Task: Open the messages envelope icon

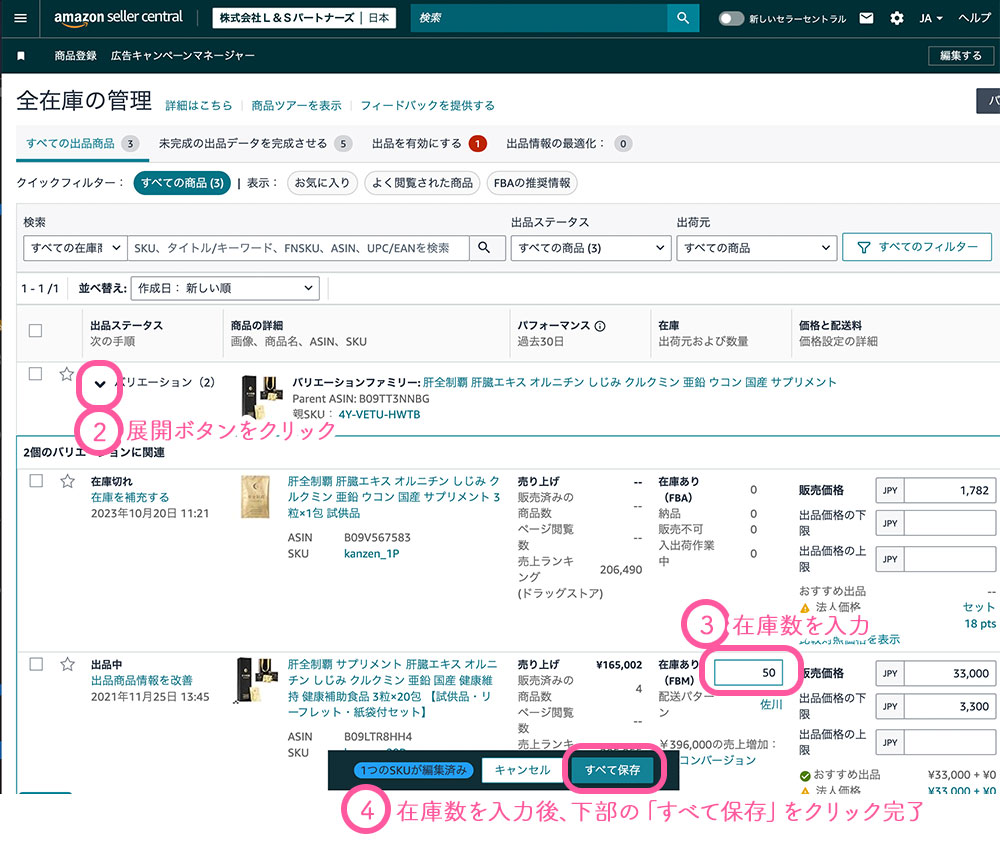Action: click(x=866, y=18)
